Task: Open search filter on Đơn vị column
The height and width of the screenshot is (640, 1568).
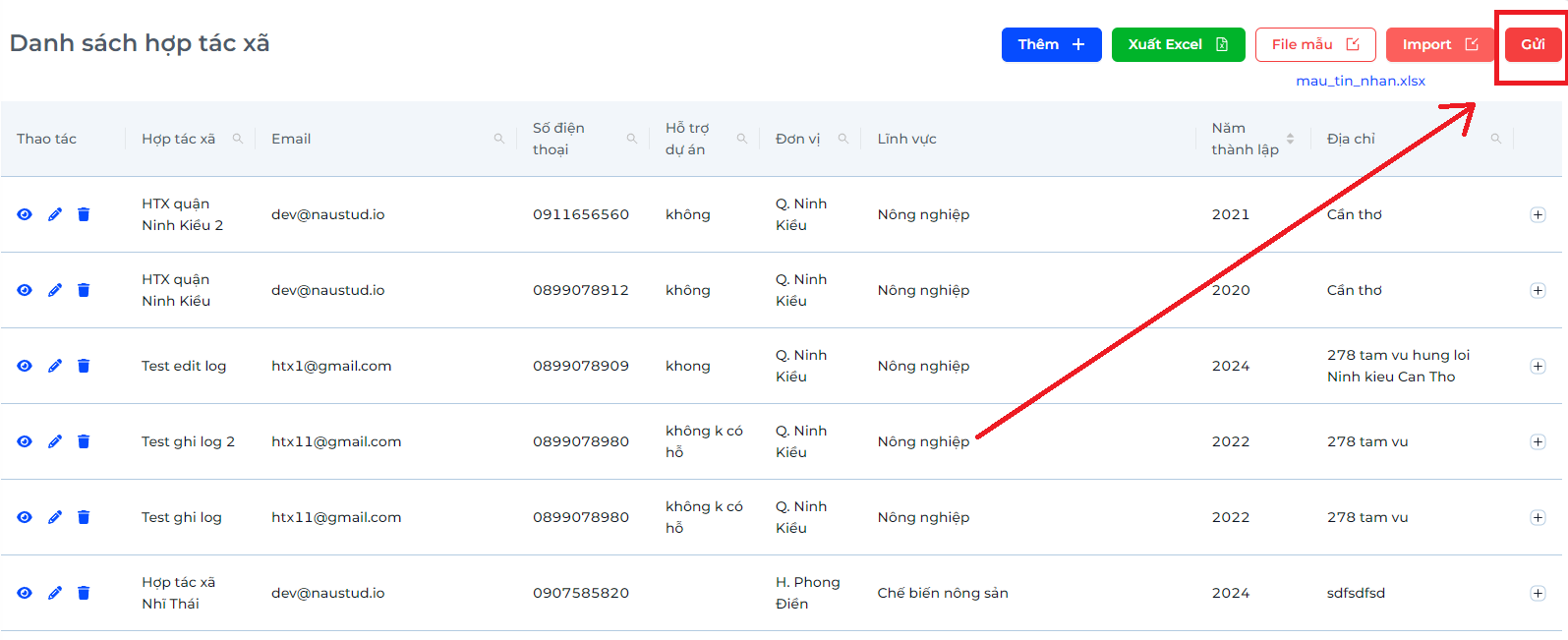Action: [843, 139]
